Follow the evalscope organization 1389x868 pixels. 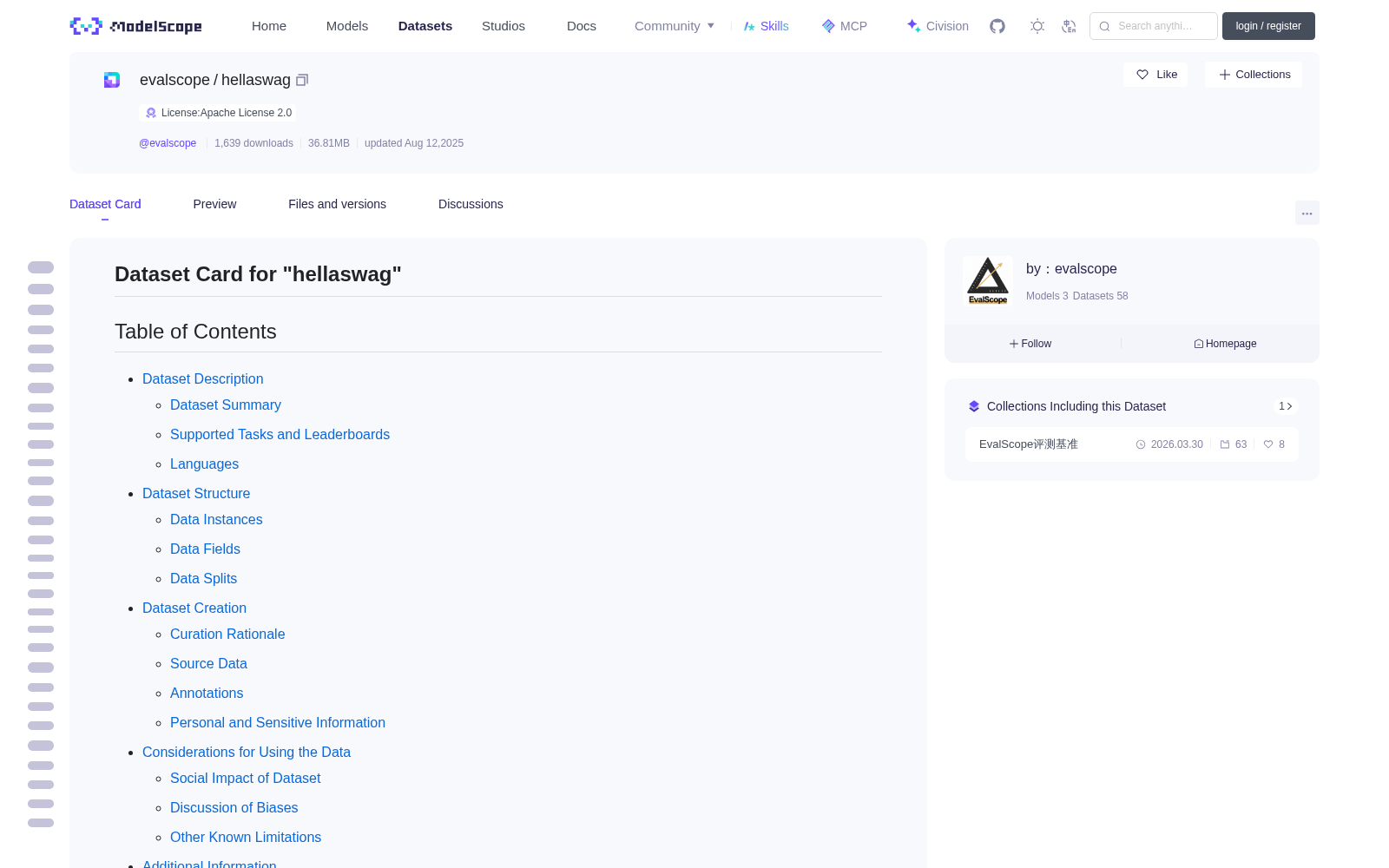1030,344
